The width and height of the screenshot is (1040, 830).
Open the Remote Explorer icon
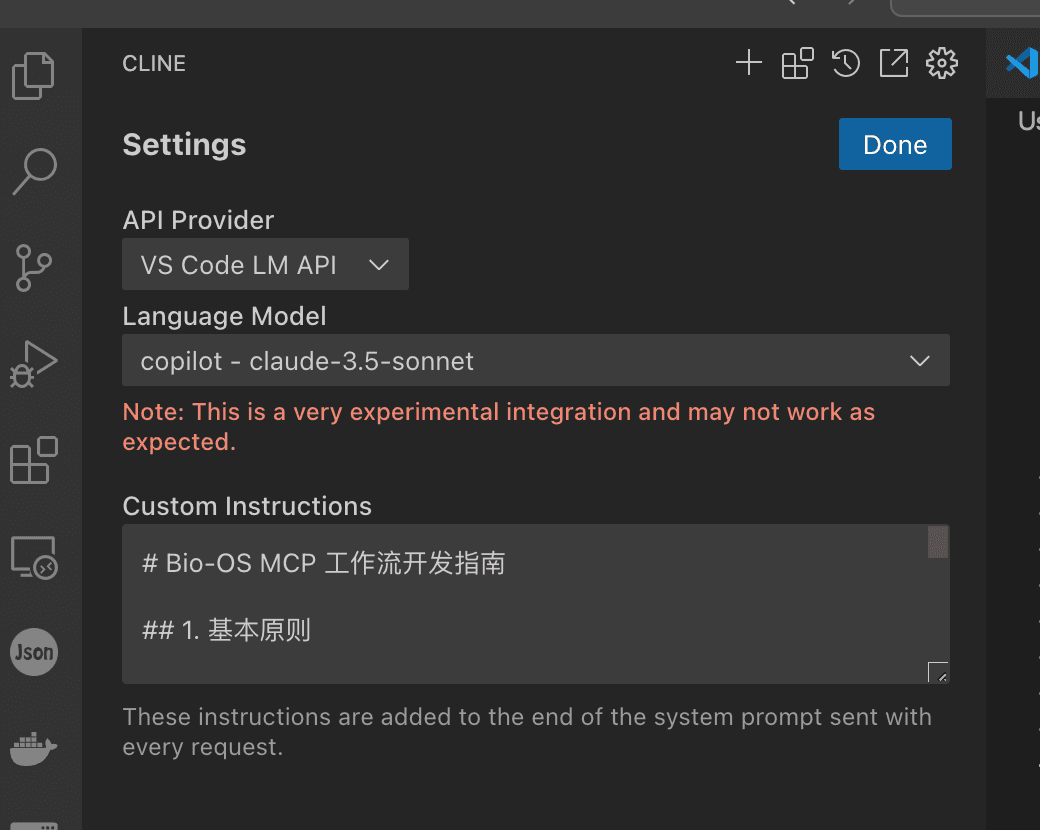34,557
